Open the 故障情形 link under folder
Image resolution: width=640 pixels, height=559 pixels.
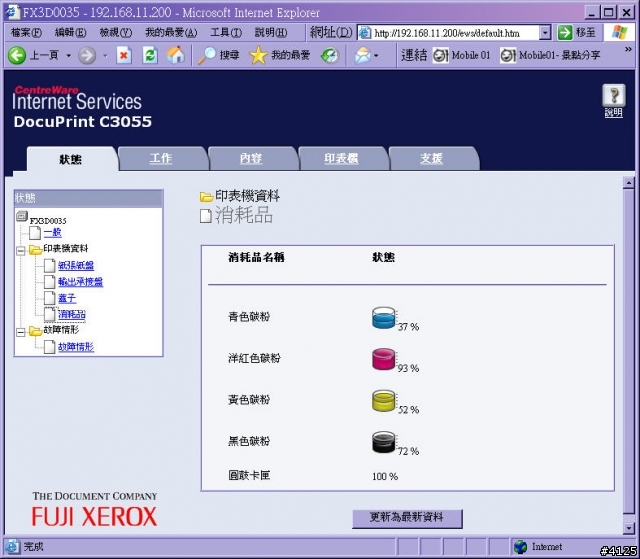tap(76, 347)
